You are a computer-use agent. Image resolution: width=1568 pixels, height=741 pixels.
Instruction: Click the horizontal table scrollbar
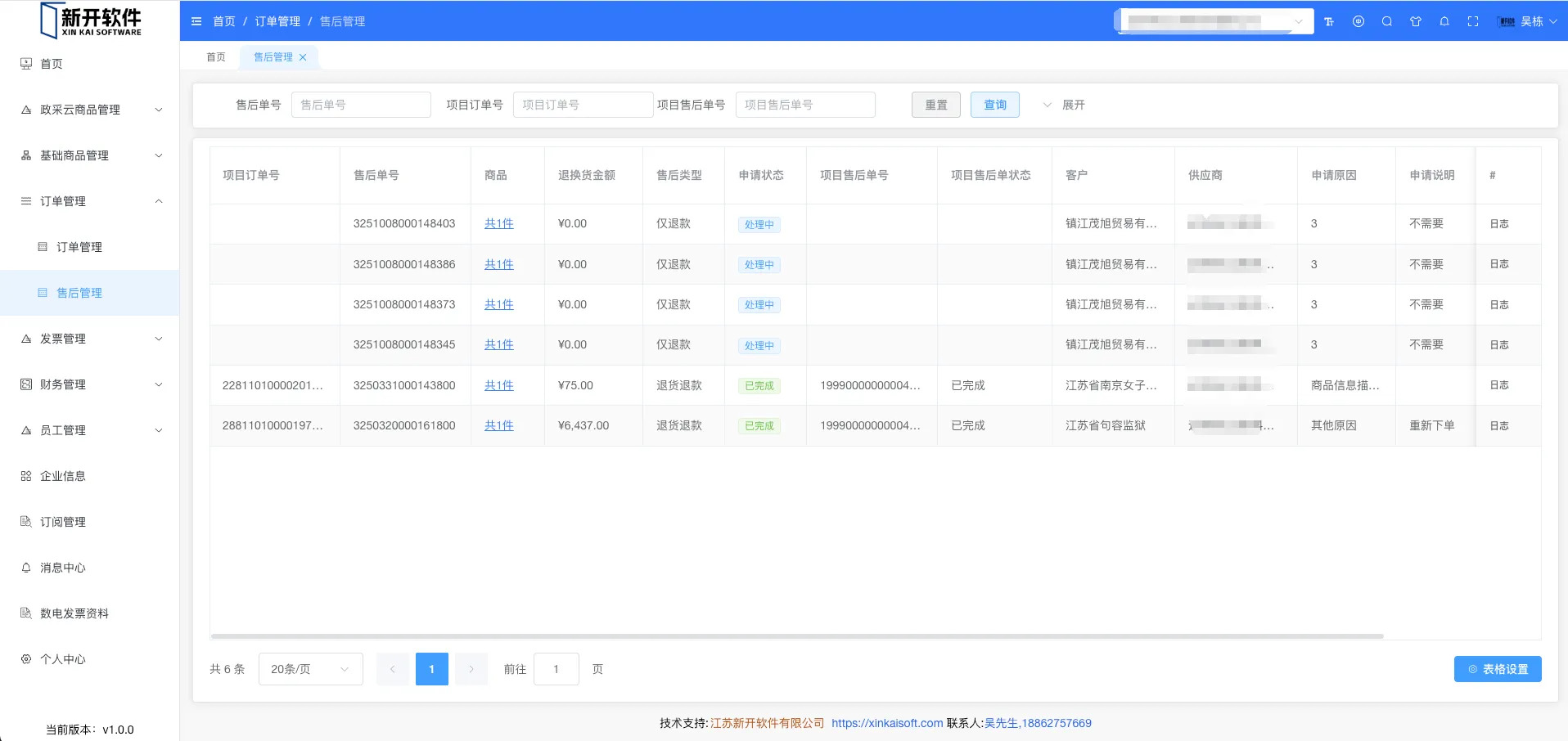pyautogui.click(x=796, y=635)
